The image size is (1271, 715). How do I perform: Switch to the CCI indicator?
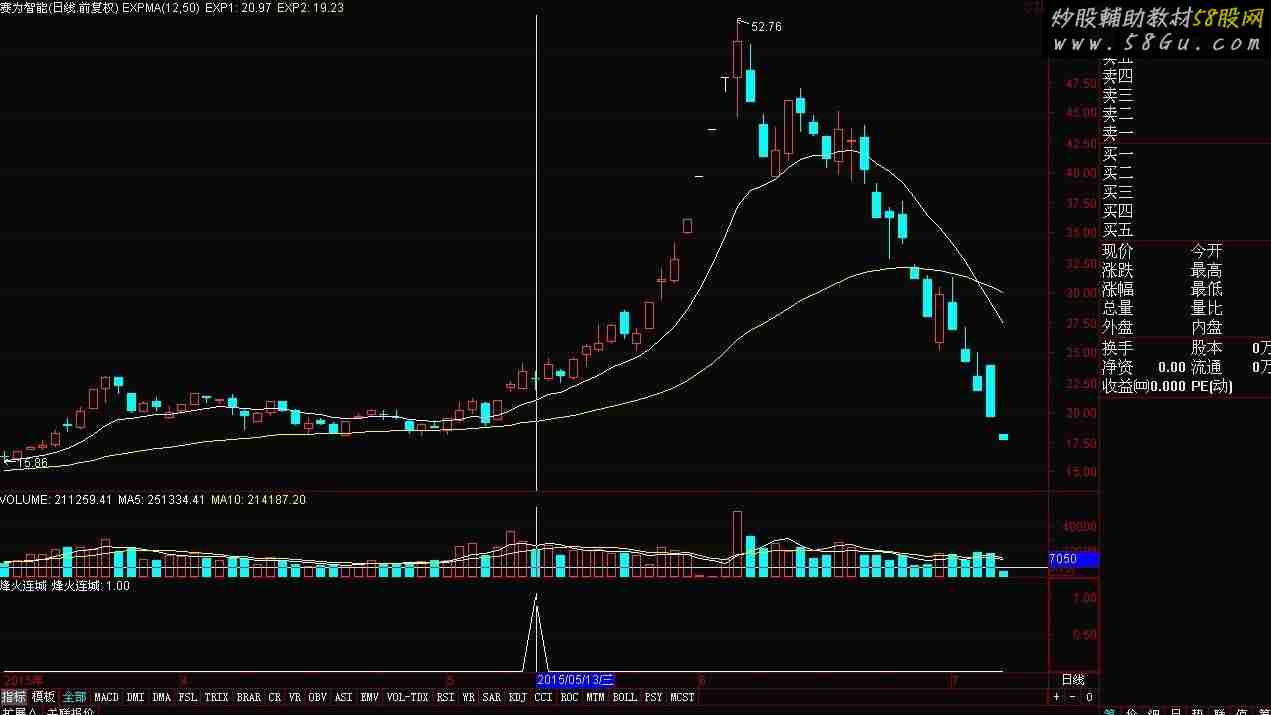click(x=543, y=697)
